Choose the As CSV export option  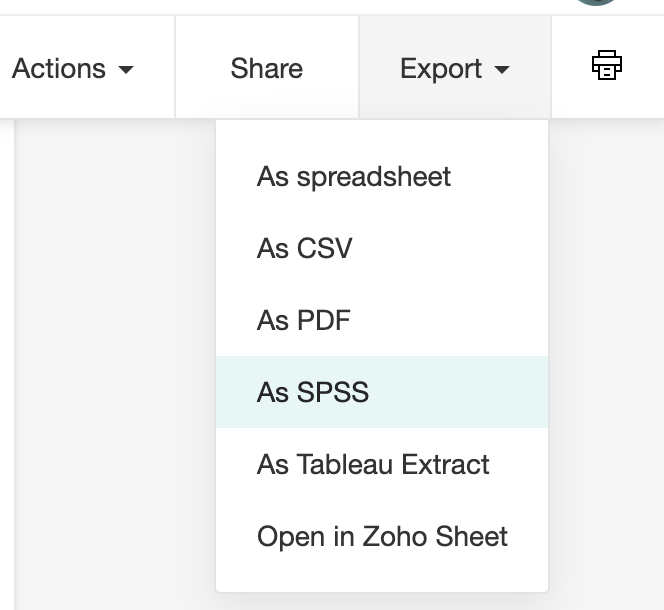click(305, 249)
